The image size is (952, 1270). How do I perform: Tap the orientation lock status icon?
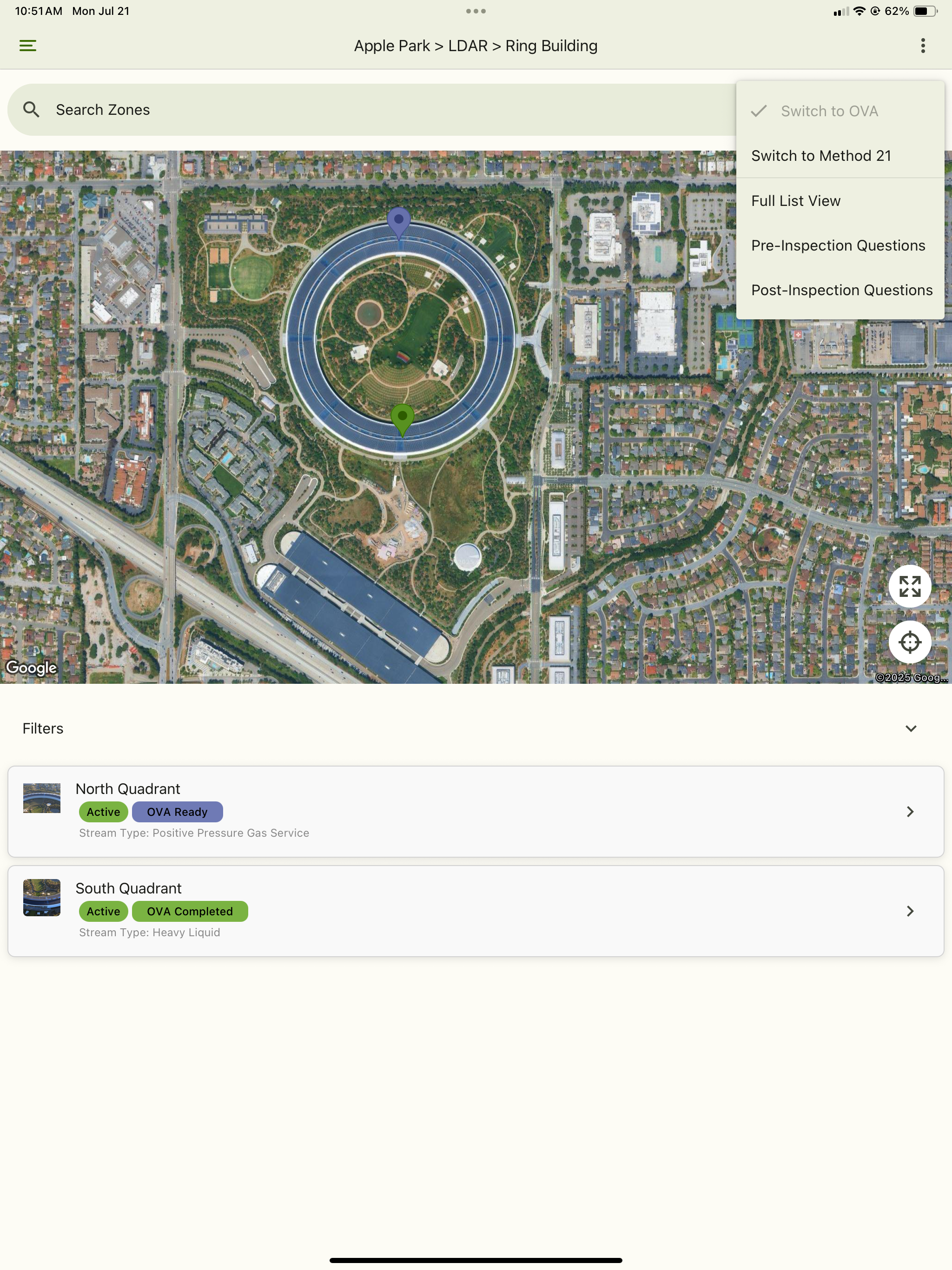(875, 11)
